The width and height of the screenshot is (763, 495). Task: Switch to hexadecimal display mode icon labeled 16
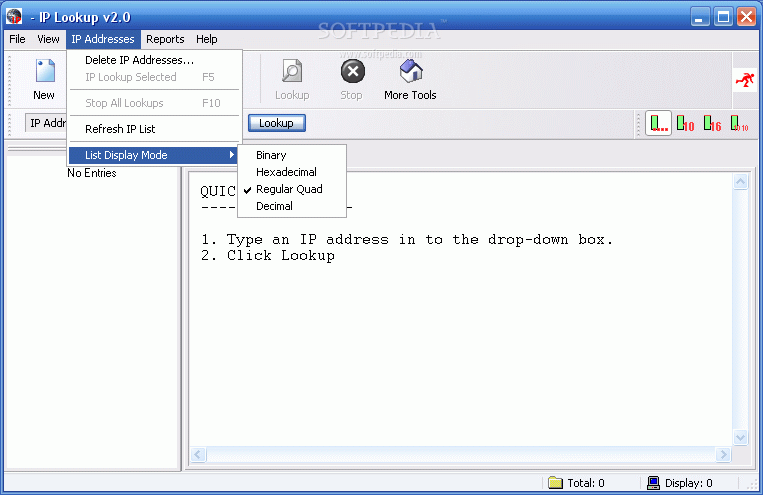(712, 123)
